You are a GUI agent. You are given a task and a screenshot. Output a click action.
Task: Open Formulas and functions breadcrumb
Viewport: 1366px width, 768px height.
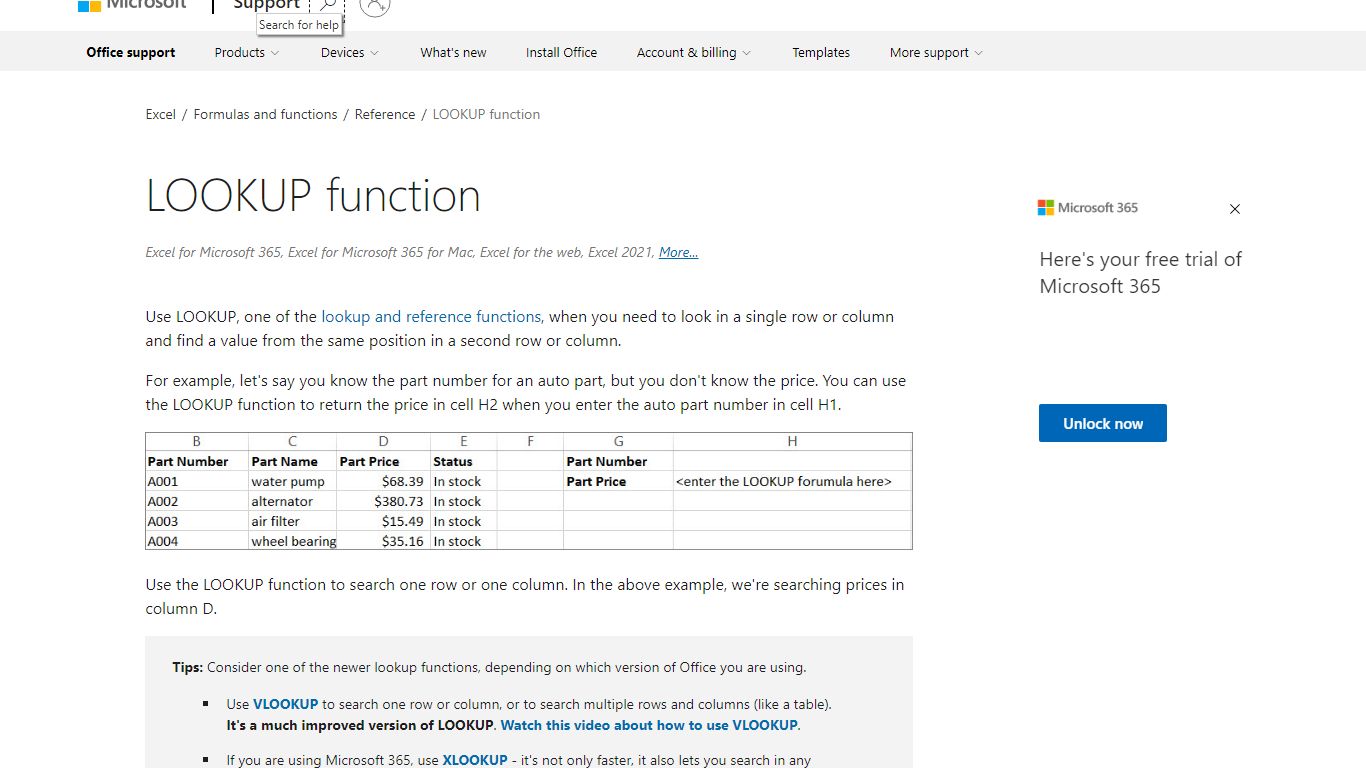click(265, 114)
